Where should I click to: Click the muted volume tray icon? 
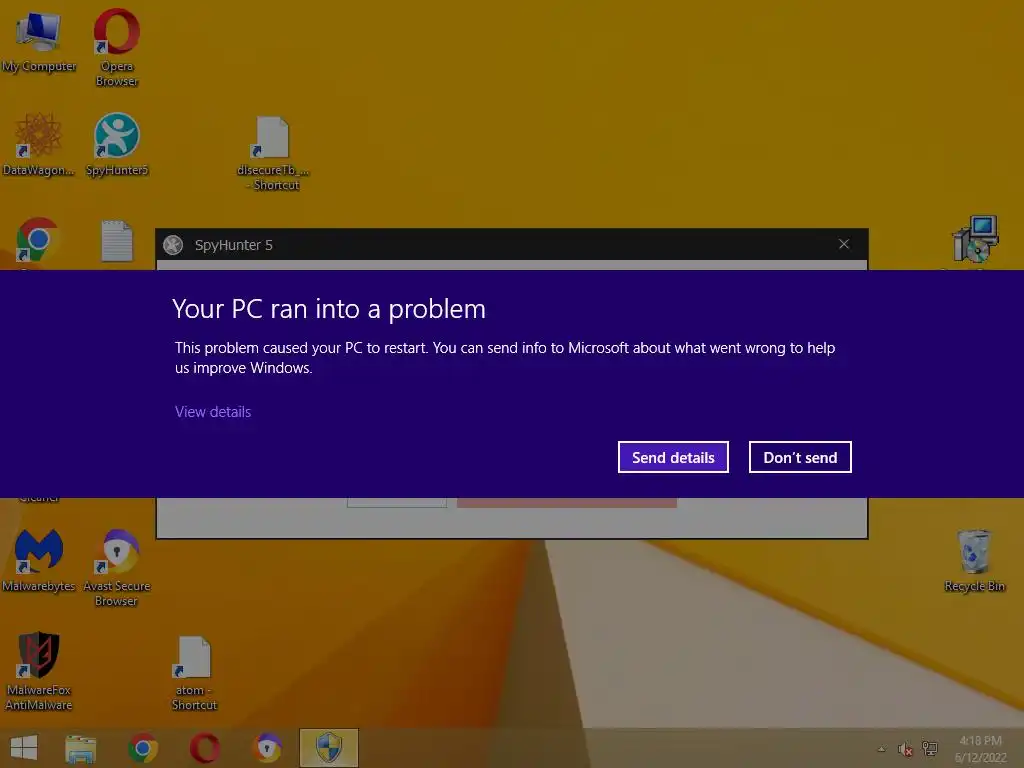point(905,749)
